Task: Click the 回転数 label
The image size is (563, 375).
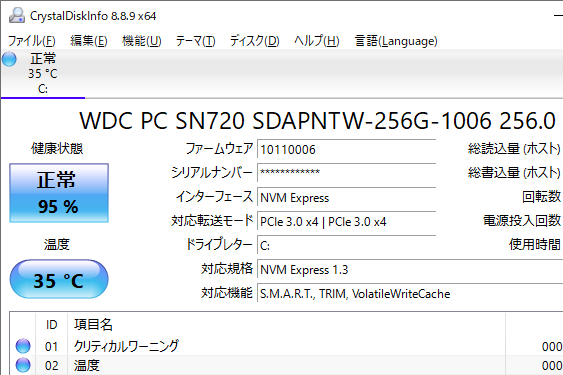Action: (541, 196)
